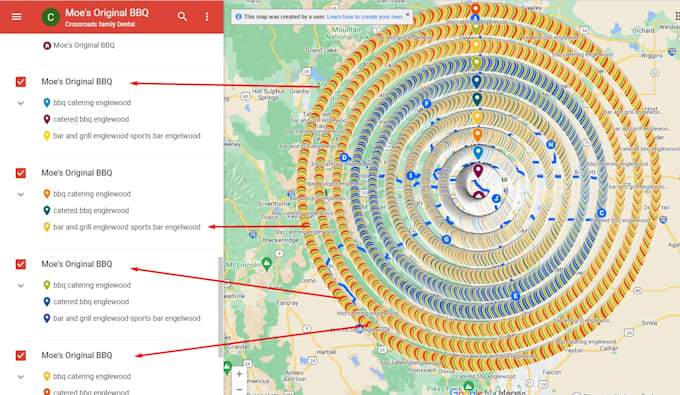Click the orange map pin below the yellow pin
Viewport: 680px width, 395px height.
477,135
